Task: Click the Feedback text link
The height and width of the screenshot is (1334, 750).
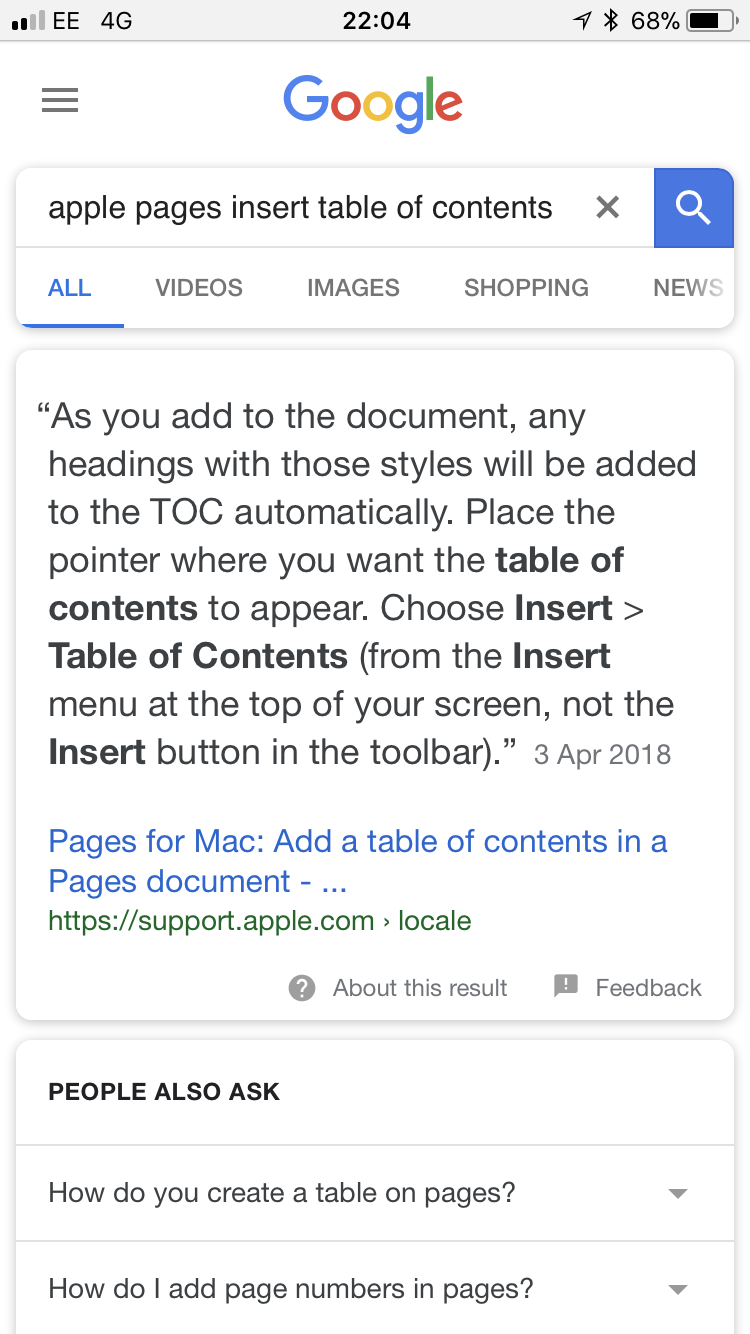Action: click(x=648, y=988)
